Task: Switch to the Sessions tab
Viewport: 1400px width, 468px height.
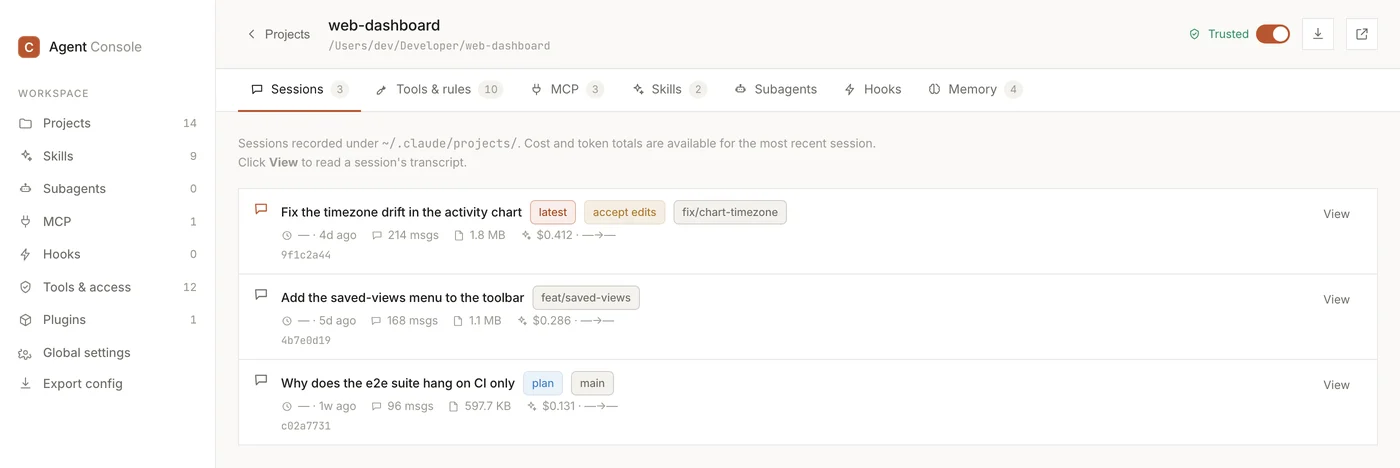Action: [x=299, y=89]
